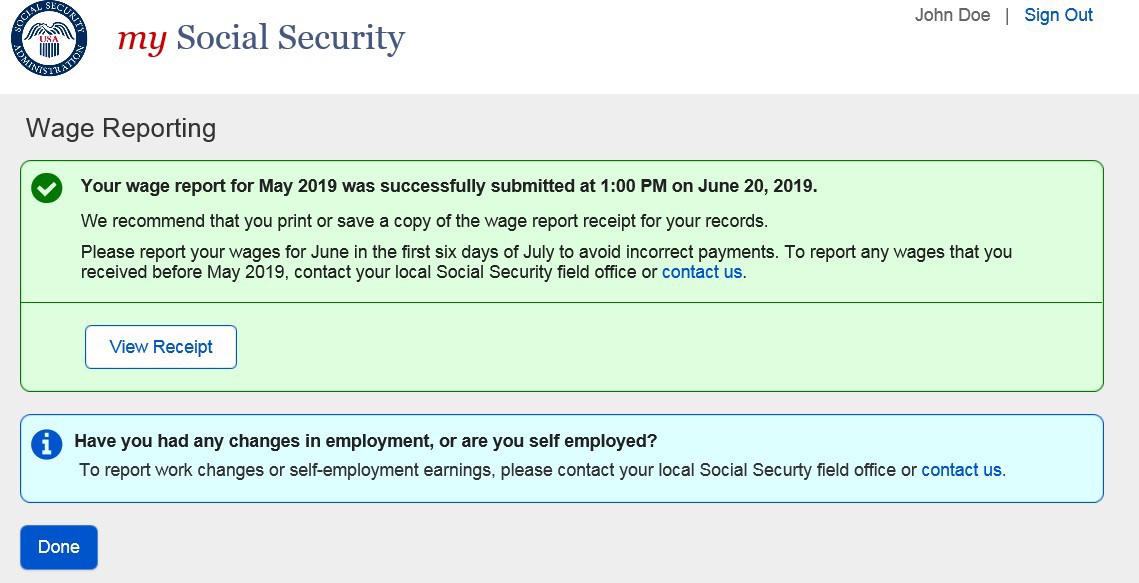1139x583 pixels.
Task: Sign out of the account
Action: click(1058, 15)
